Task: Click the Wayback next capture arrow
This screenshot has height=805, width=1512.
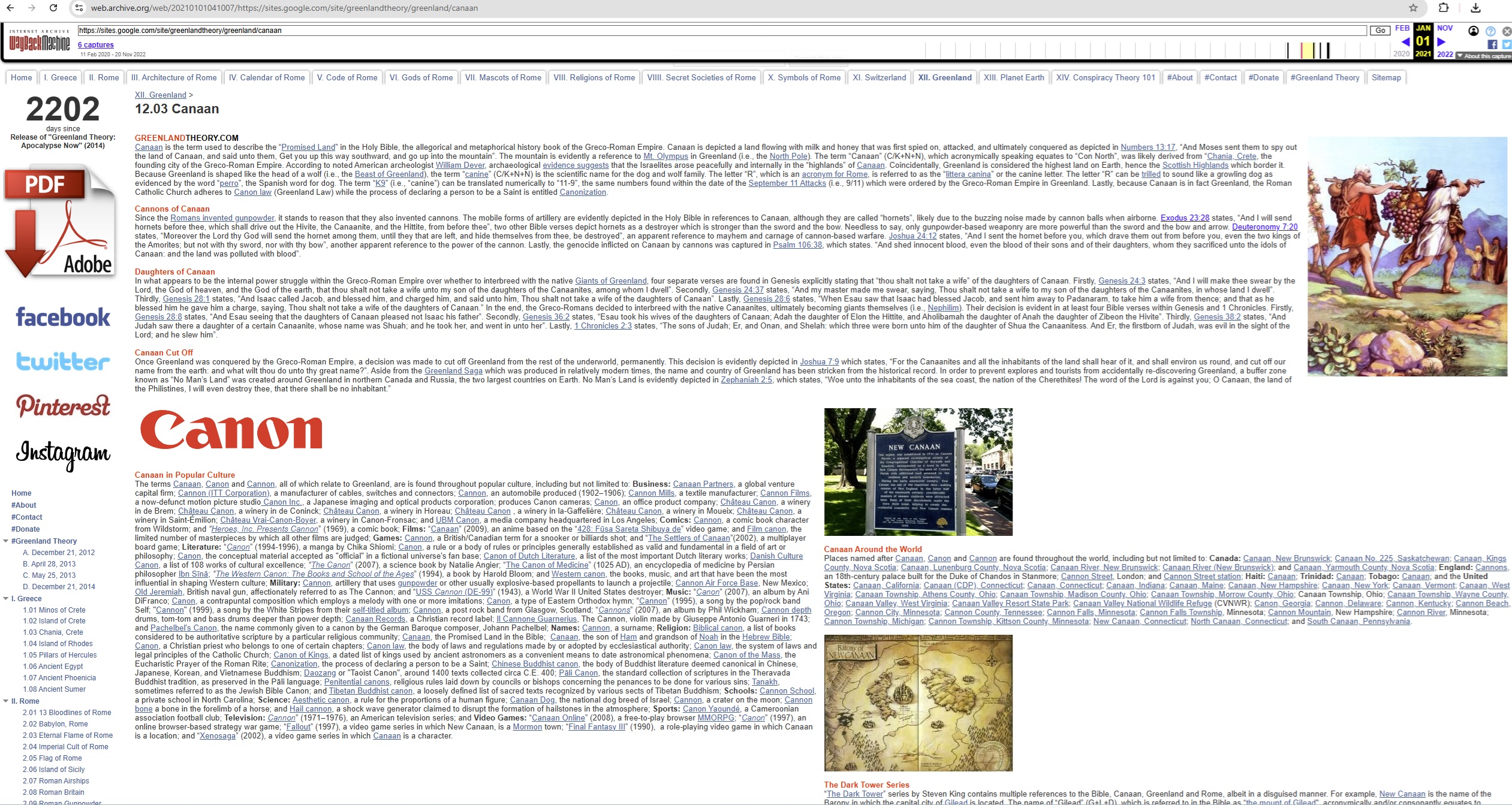Action: (x=1442, y=42)
